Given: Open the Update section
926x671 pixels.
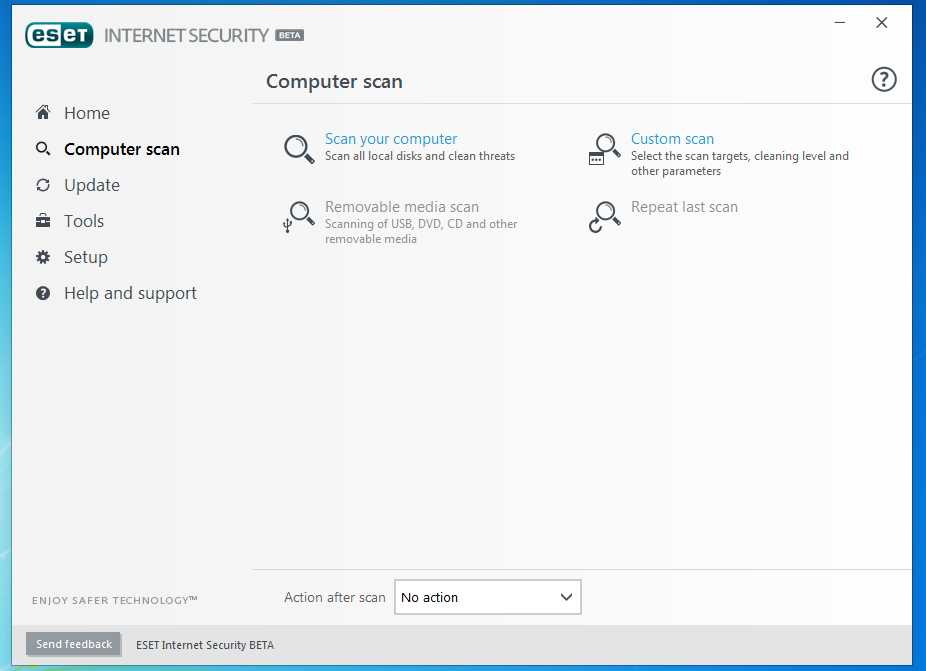Looking at the screenshot, I should point(92,185).
